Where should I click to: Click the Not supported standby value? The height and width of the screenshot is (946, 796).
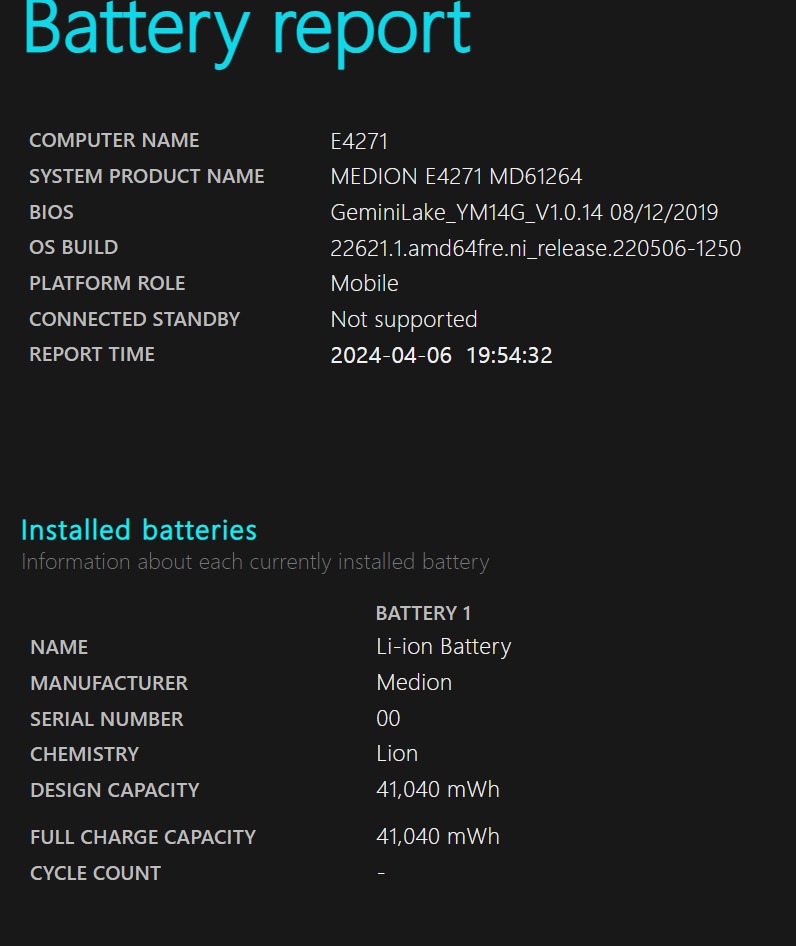[x=404, y=320]
